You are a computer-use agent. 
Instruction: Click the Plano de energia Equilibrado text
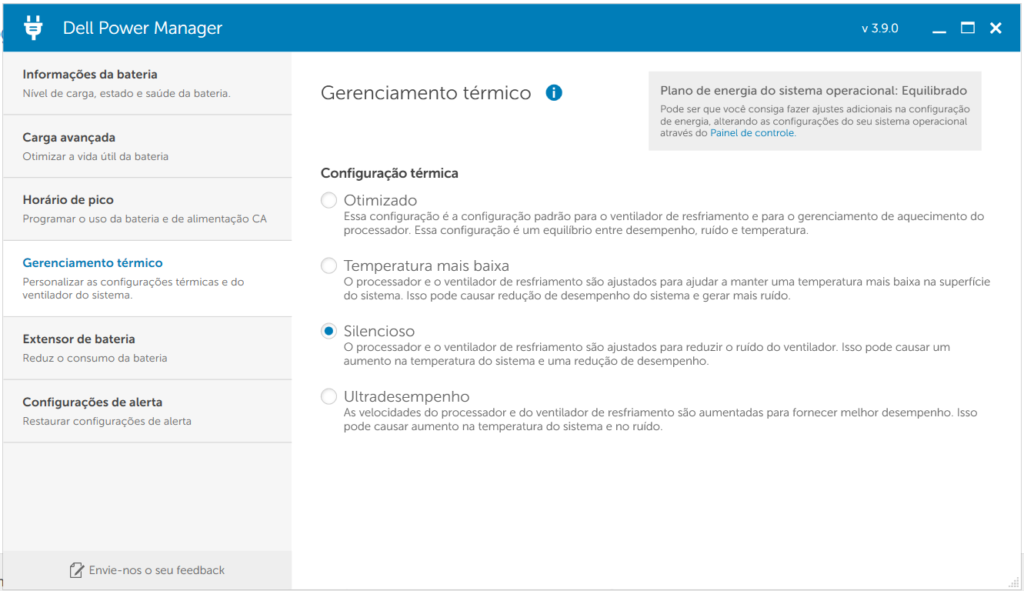[813, 91]
